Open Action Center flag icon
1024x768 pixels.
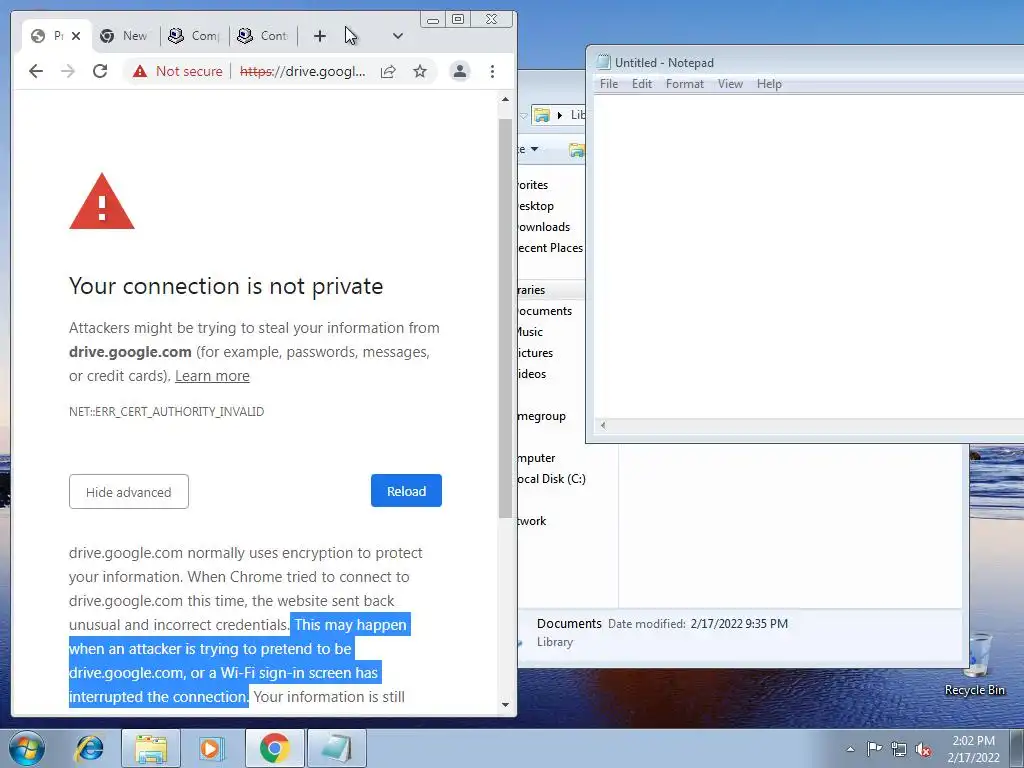874,749
